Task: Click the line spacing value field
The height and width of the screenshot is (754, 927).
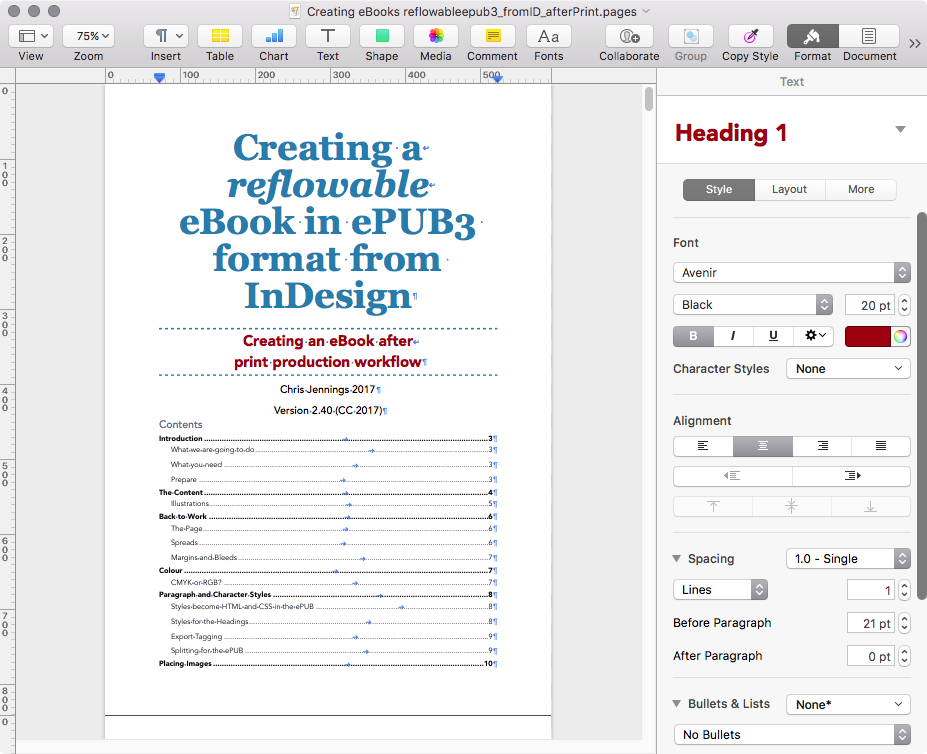Action: click(x=870, y=590)
